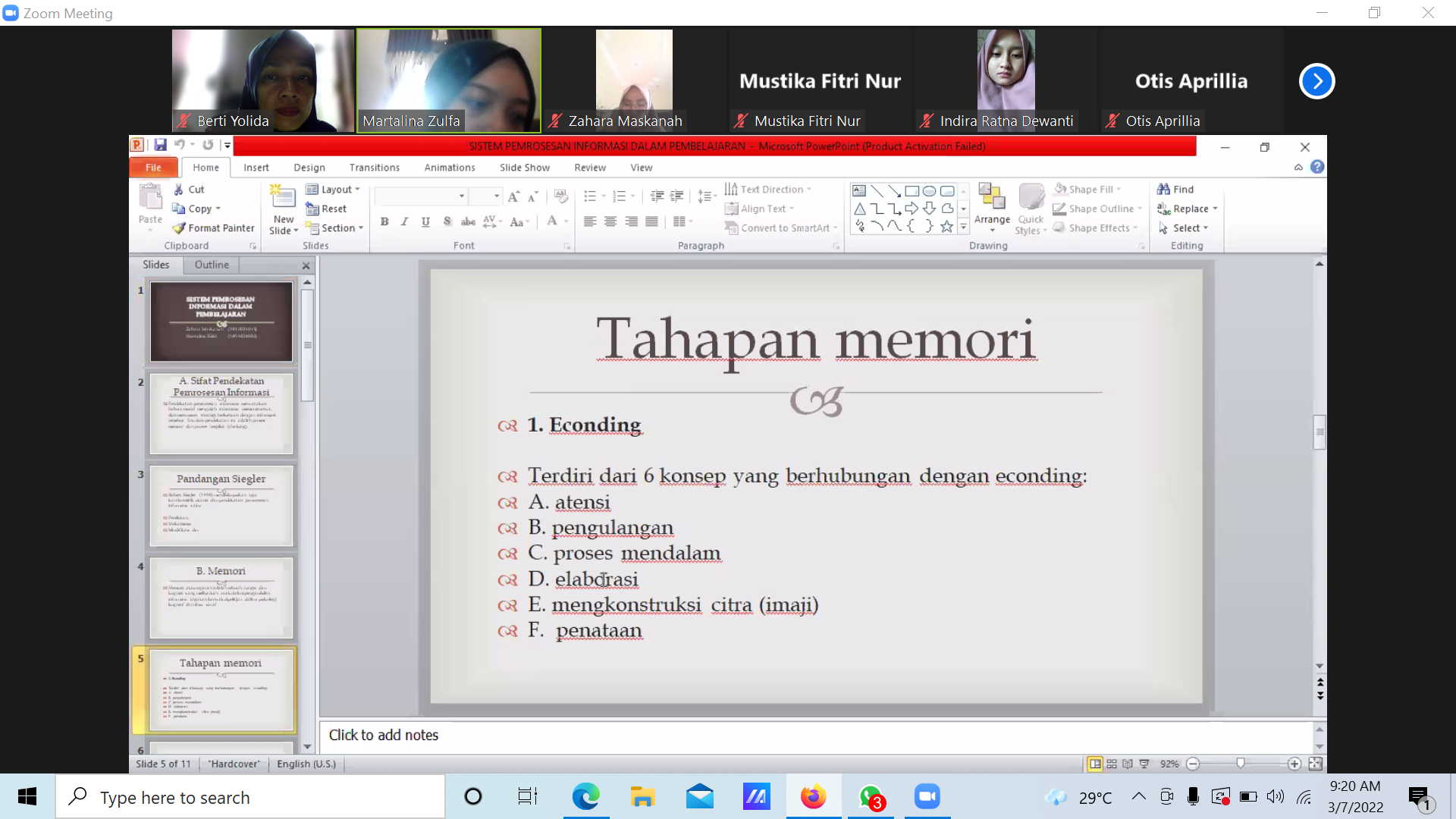The height and width of the screenshot is (819, 1456).
Task: Switch to the Animations ribbon tab
Action: coord(449,168)
